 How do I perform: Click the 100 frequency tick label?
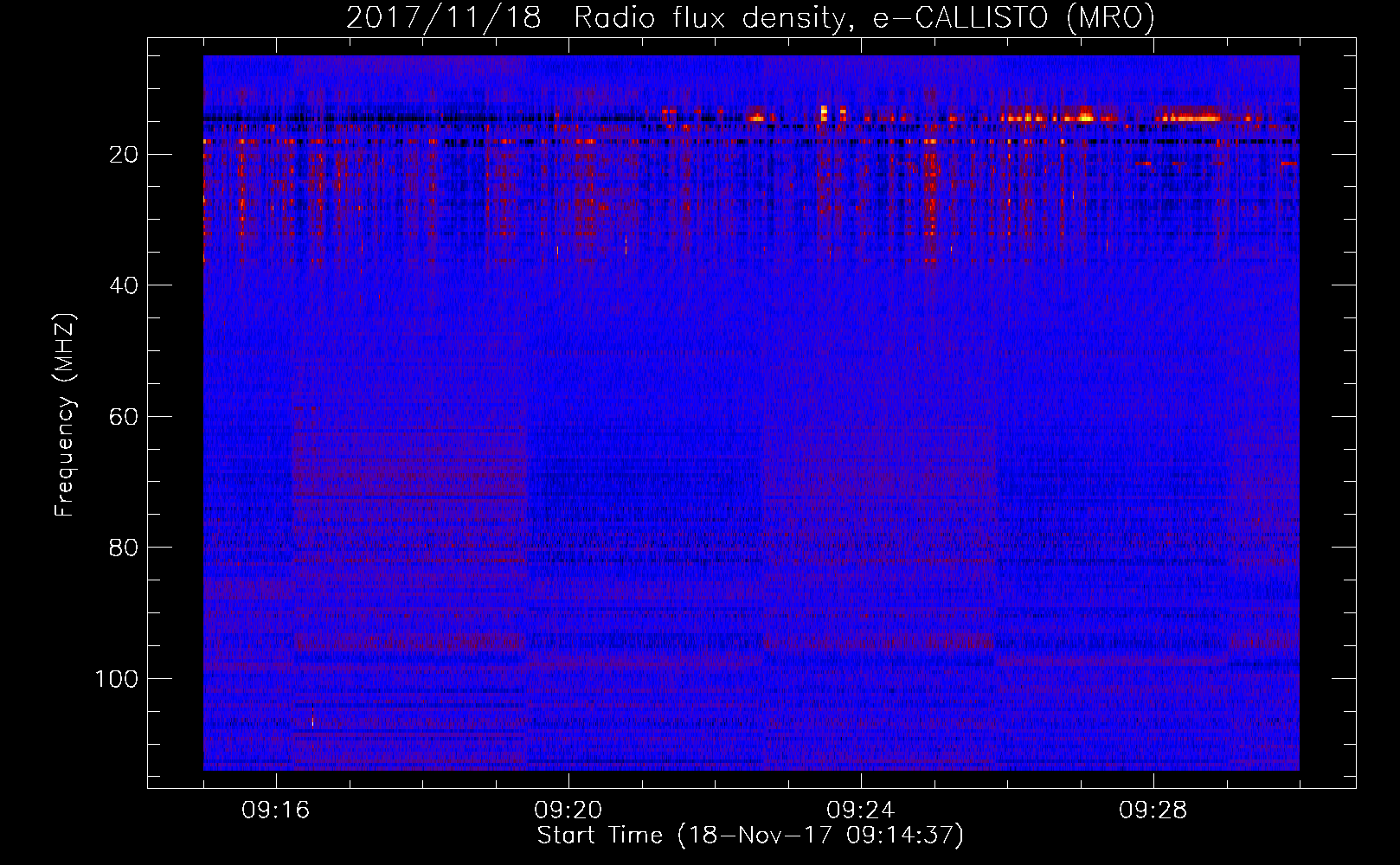coord(117,679)
